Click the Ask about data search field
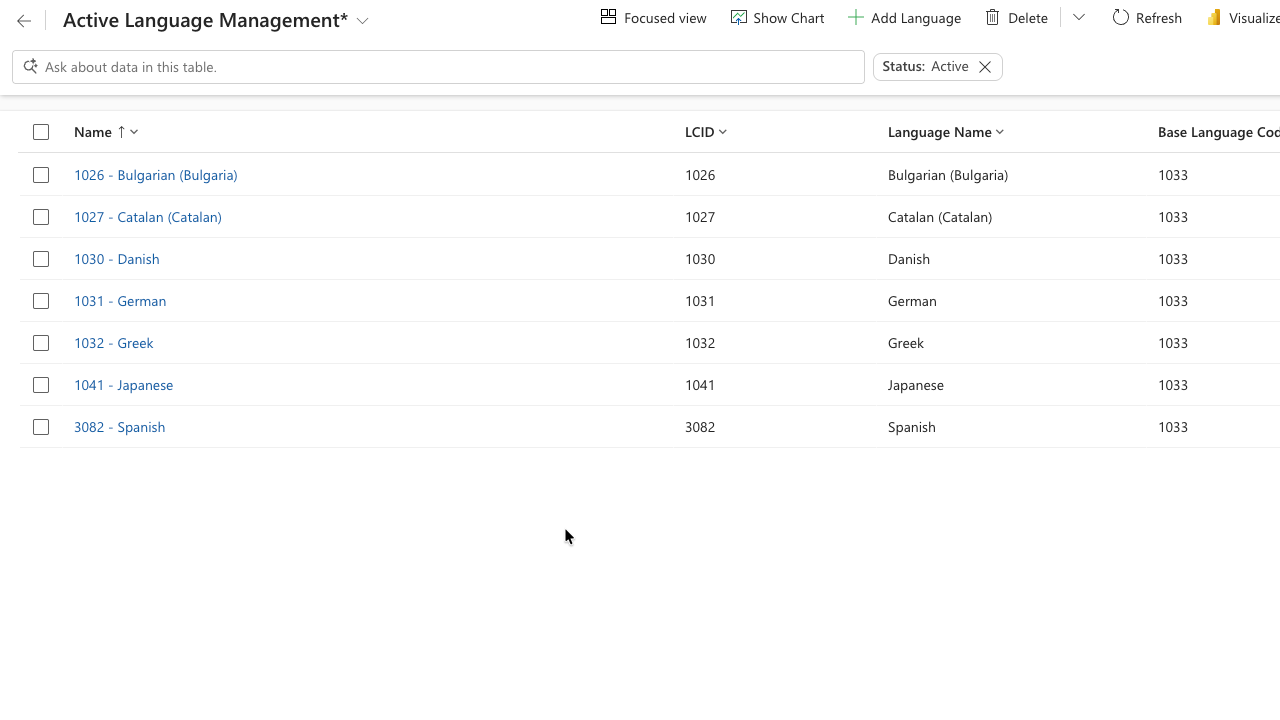Image resolution: width=1280 pixels, height=720 pixels. [440, 67]
